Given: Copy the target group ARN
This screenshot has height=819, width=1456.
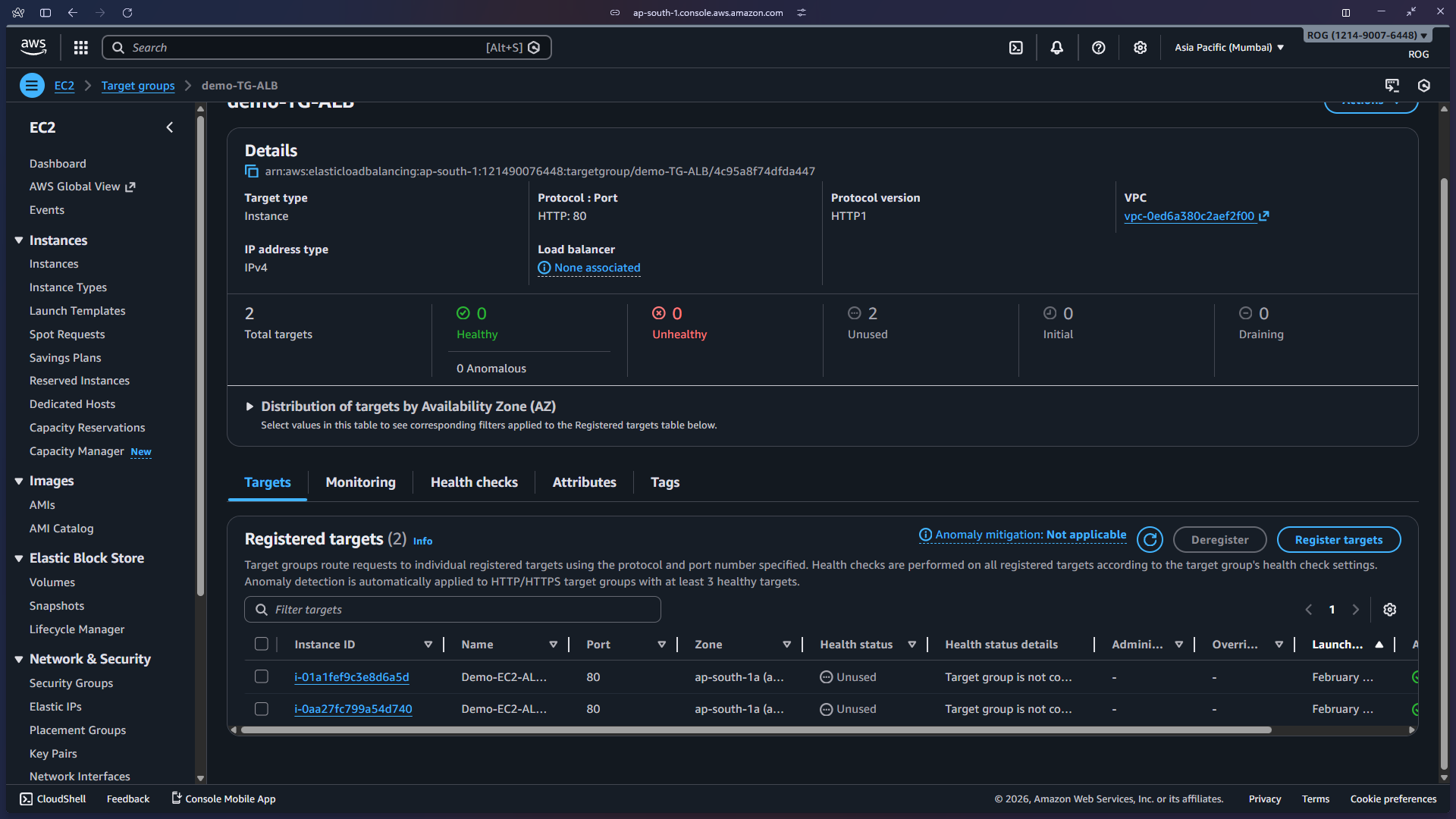Looking at the screenshot, I should (252, 171).
